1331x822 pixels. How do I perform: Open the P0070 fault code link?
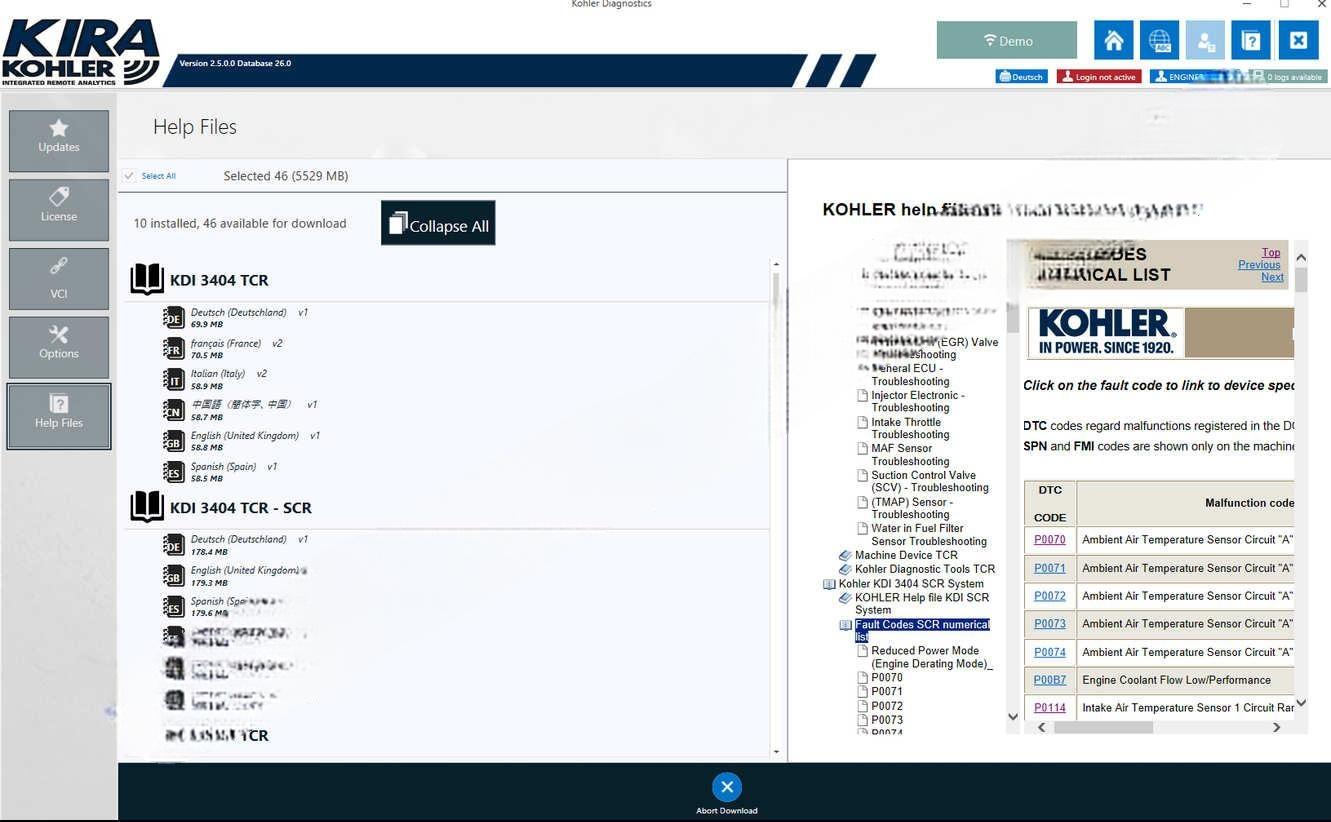click(x=1049, y=540)
